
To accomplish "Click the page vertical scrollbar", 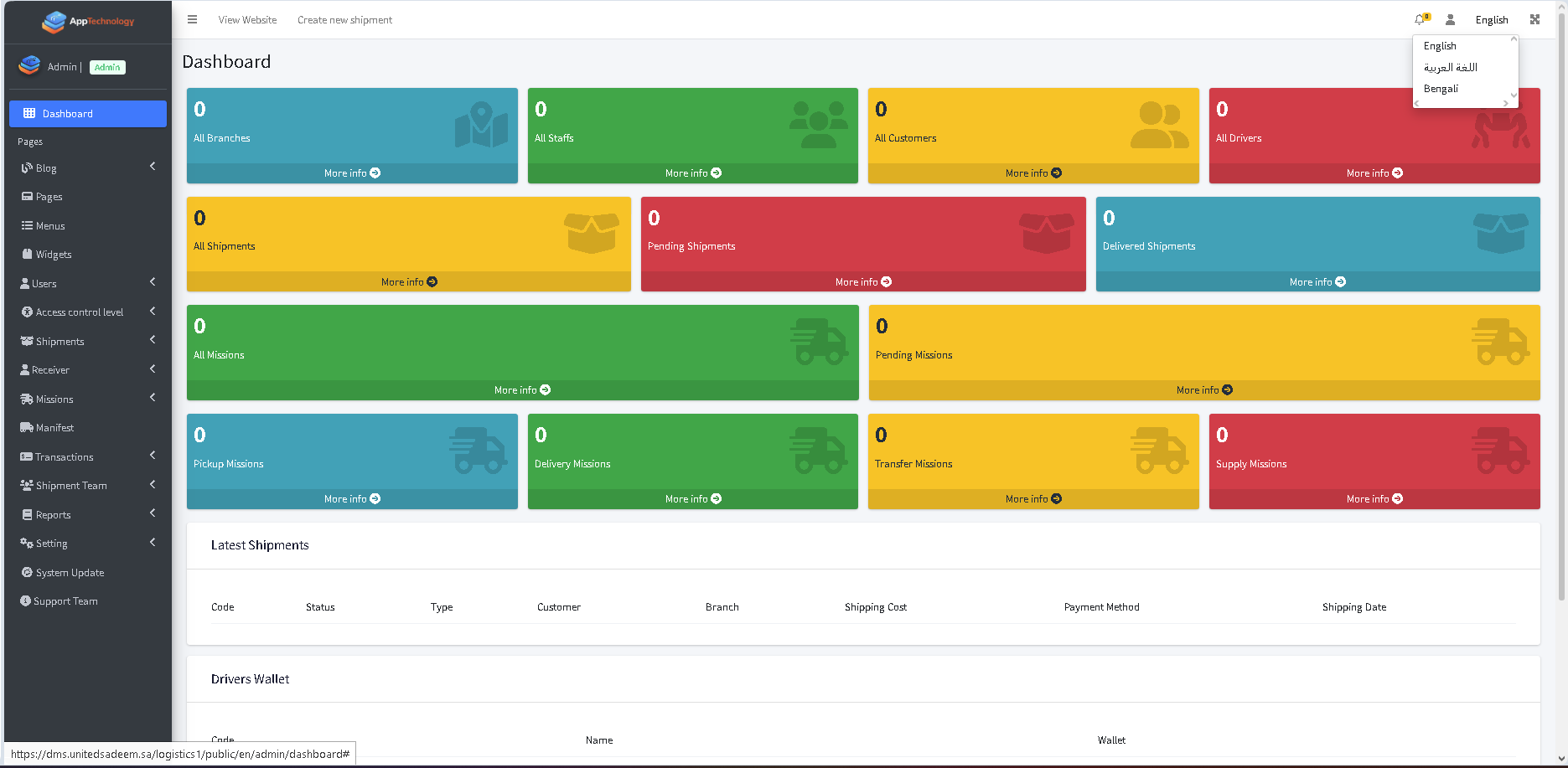I will point(1562,318).
